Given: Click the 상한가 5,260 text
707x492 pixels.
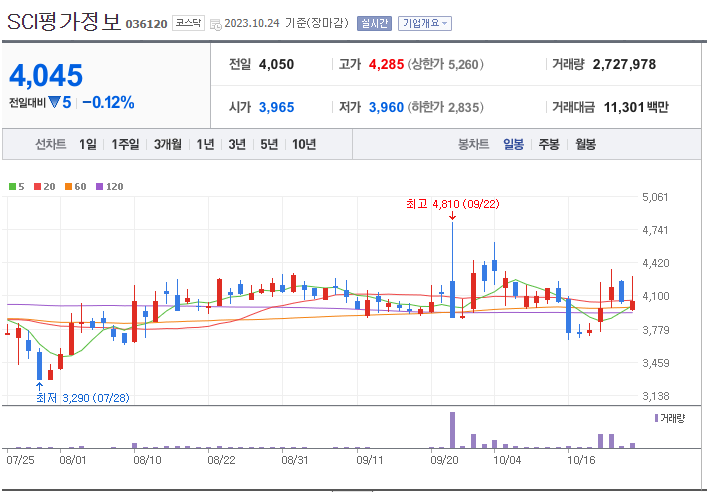Looking at the screenshot, I should pos(445,64).
